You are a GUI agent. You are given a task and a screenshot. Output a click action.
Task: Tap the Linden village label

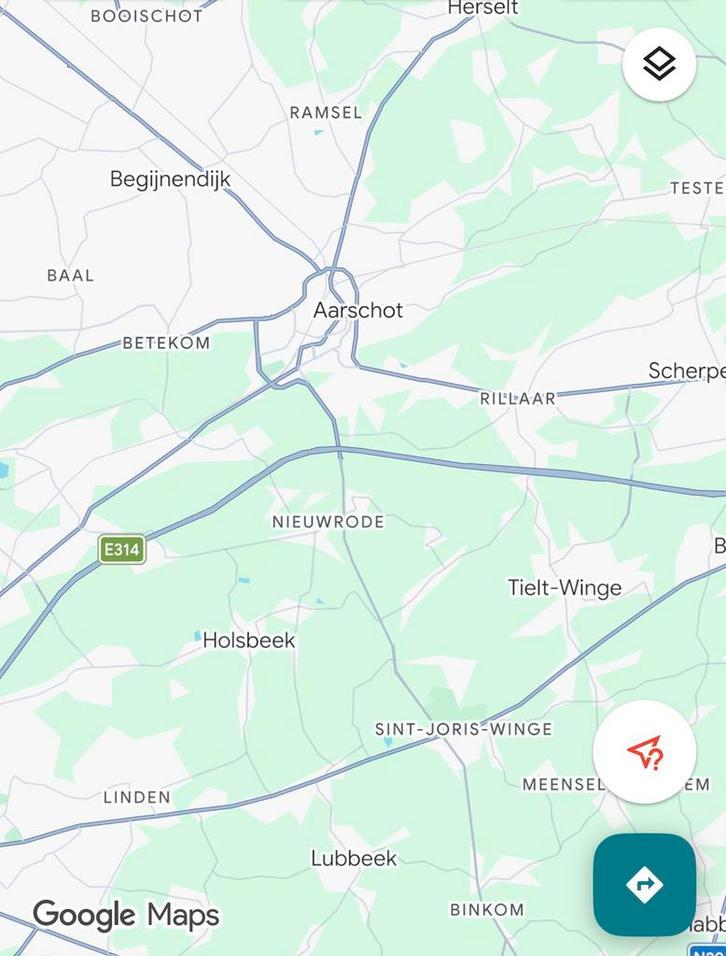tap(137, 797)
